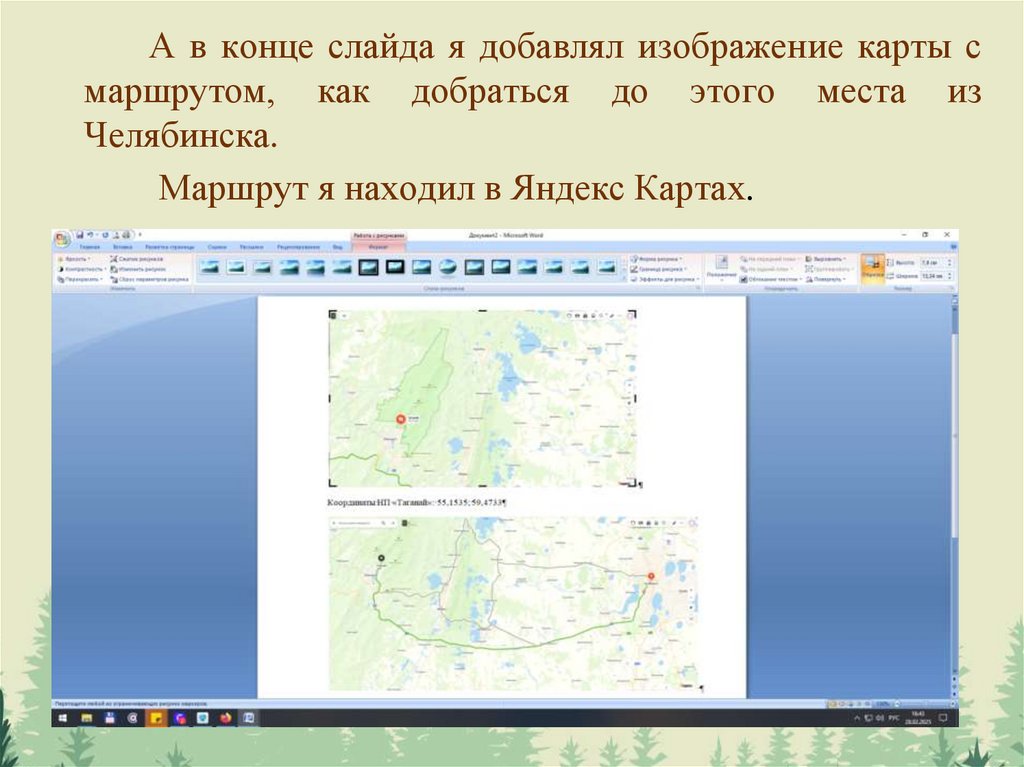Click Сжатие рисунков compress pictures
This screenshot has height=767, width=1024.
136,259
